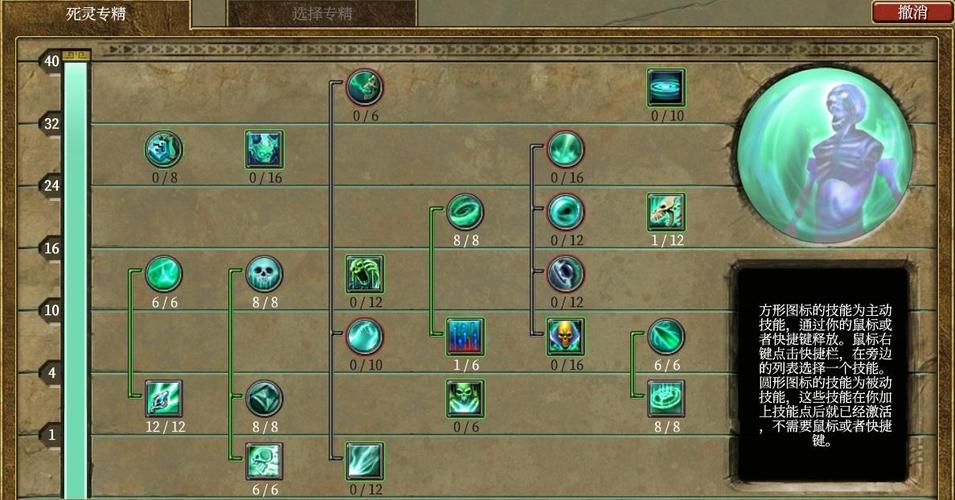Click the bone dragon skull skill 1/12
Image resolution: width=955 pixels, height=500 pixels.
tap(666, 211)
